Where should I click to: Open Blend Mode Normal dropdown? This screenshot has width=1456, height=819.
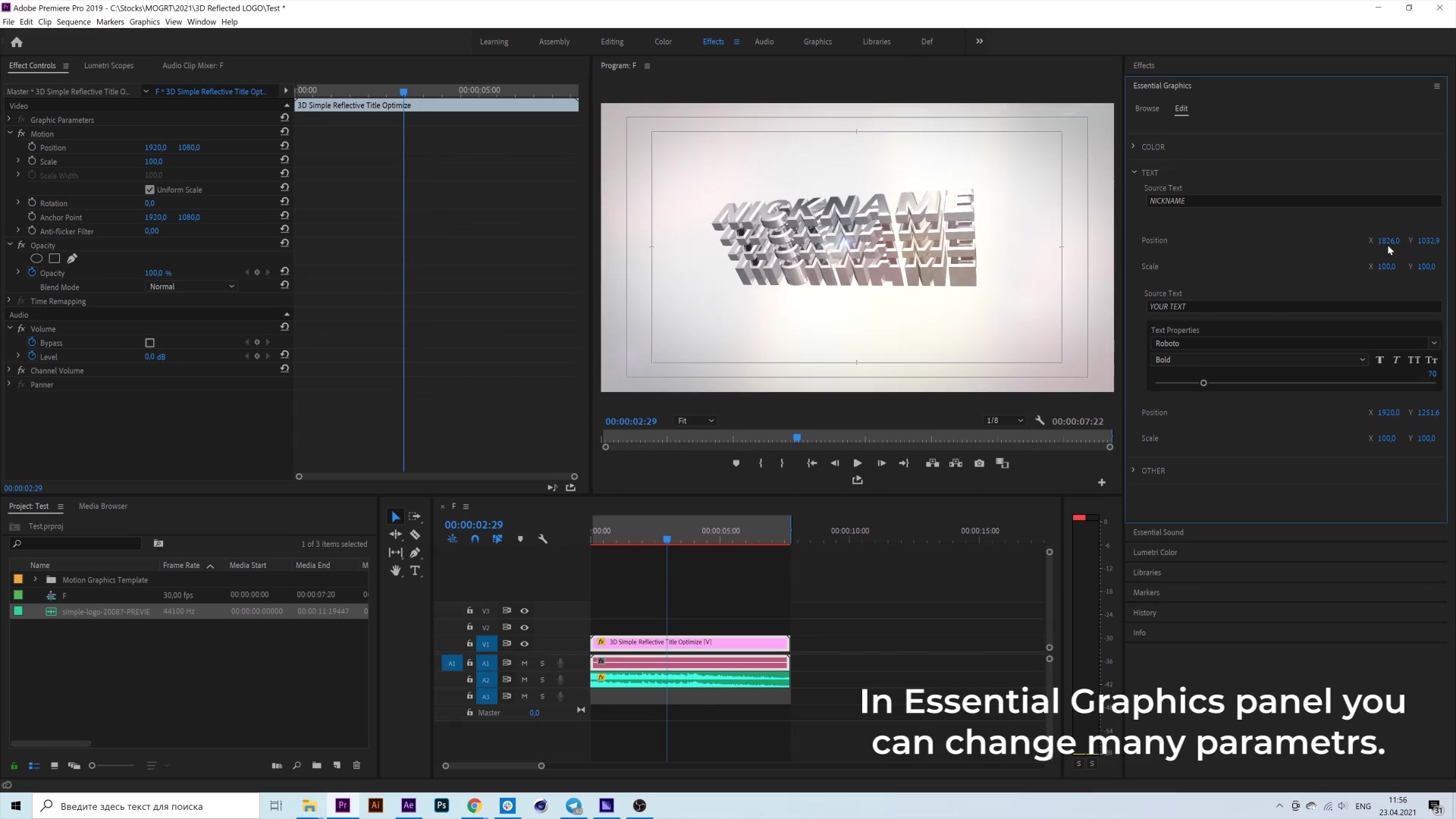[x=191, y=287]
